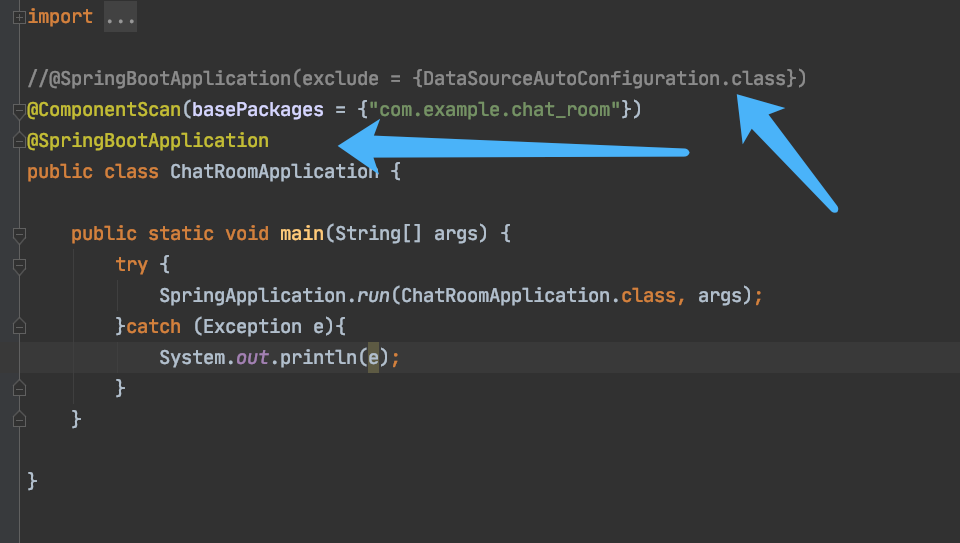The height and width of the screenshot is (543, 960).
Task: Click fold end marker at main method closing brace
Action: click(x=19, y=420)
